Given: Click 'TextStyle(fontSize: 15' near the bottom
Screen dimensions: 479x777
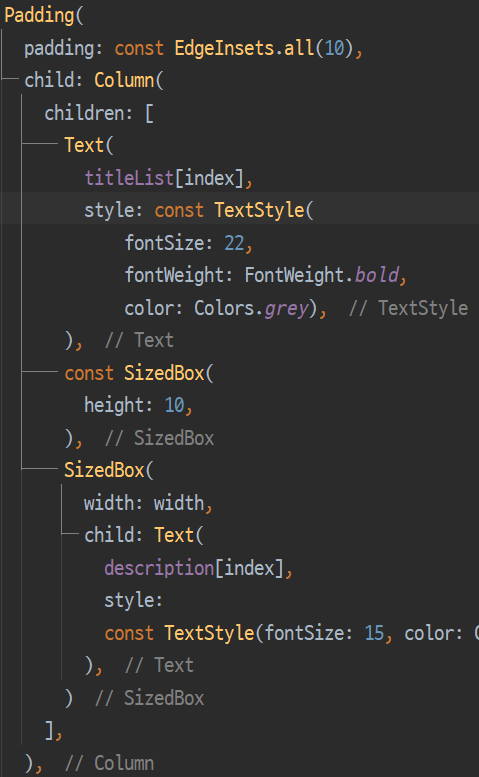Looking at the screenshot, I should click(274, 633).
